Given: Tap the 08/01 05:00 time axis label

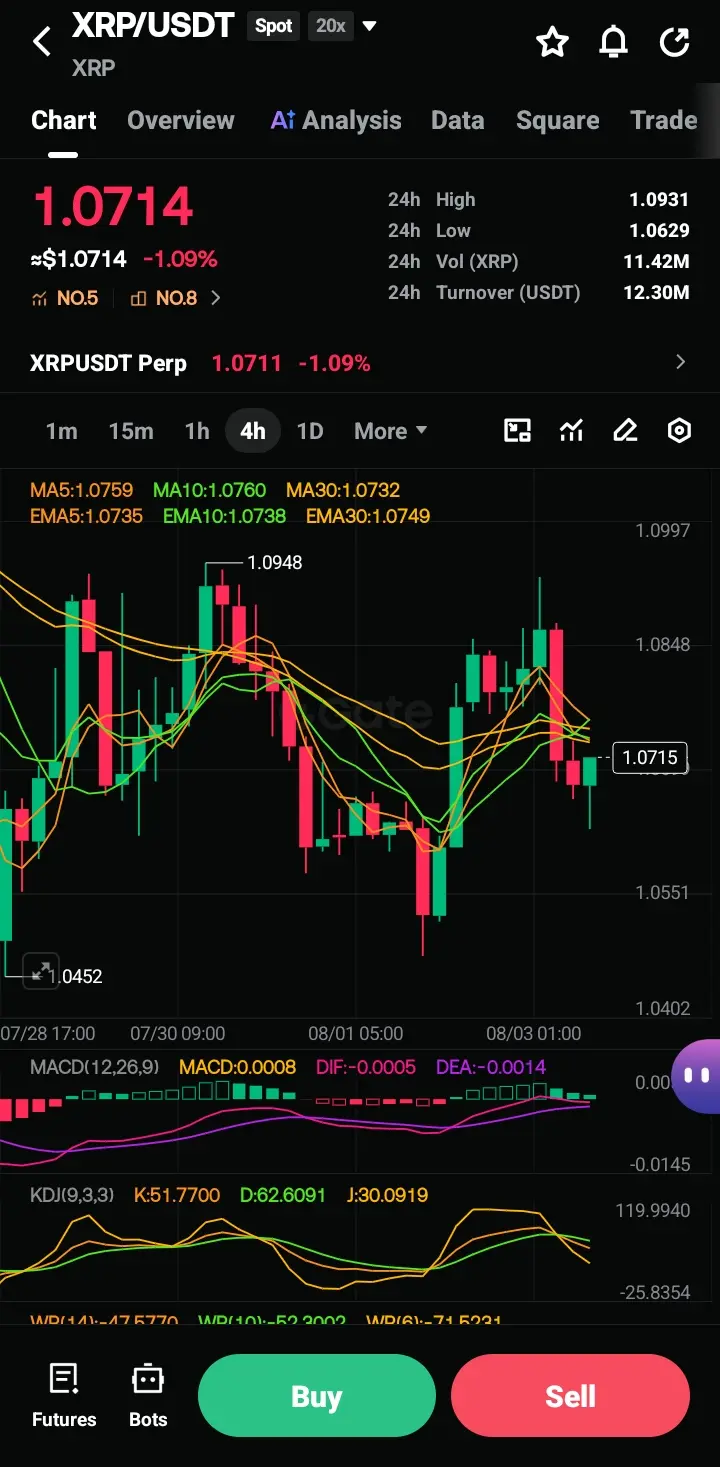Looking at the screenshot, I should coord(356,1033).
